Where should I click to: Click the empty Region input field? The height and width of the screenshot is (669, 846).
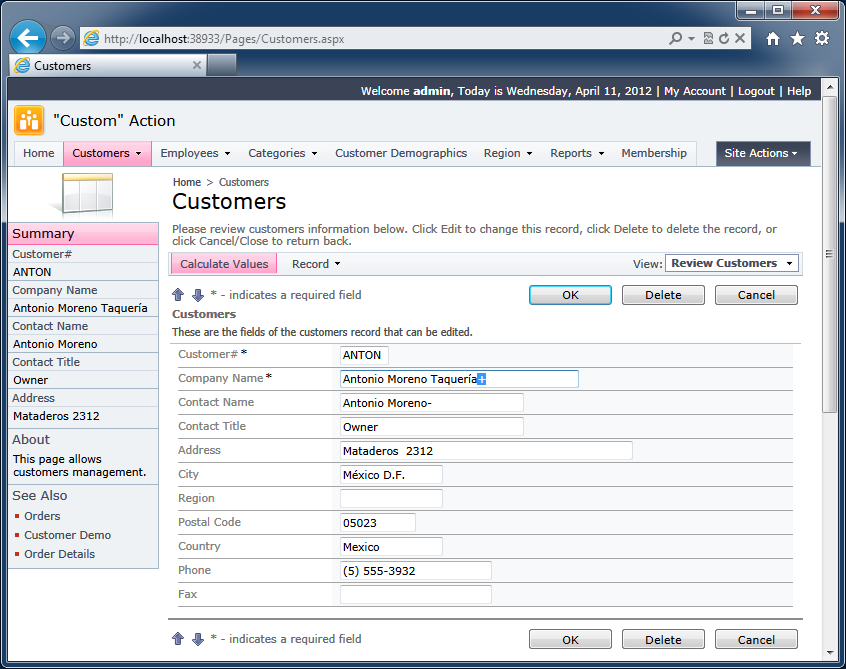(391, 499)
